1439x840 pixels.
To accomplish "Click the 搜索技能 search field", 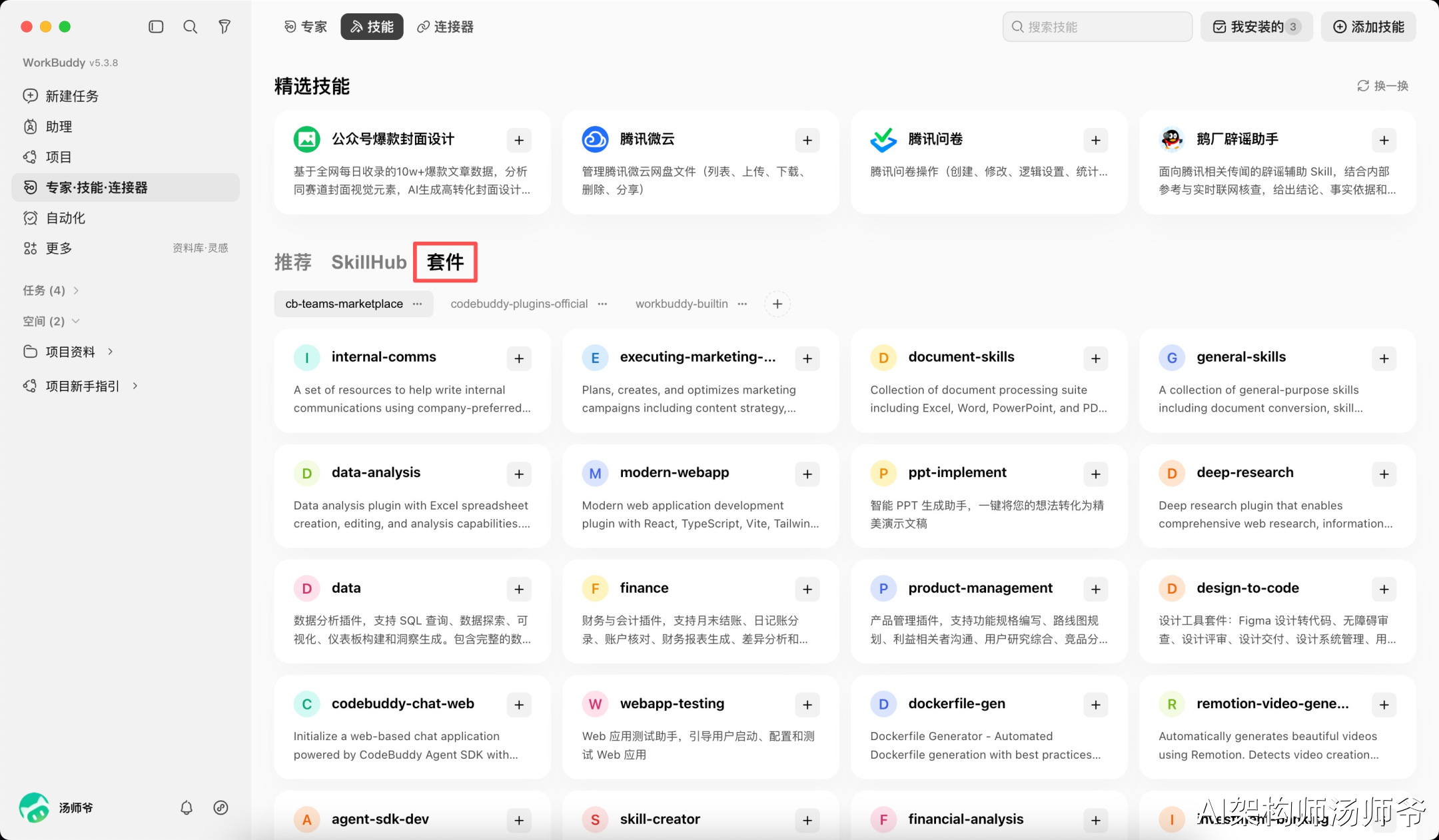I will (x=1097, y=27).
